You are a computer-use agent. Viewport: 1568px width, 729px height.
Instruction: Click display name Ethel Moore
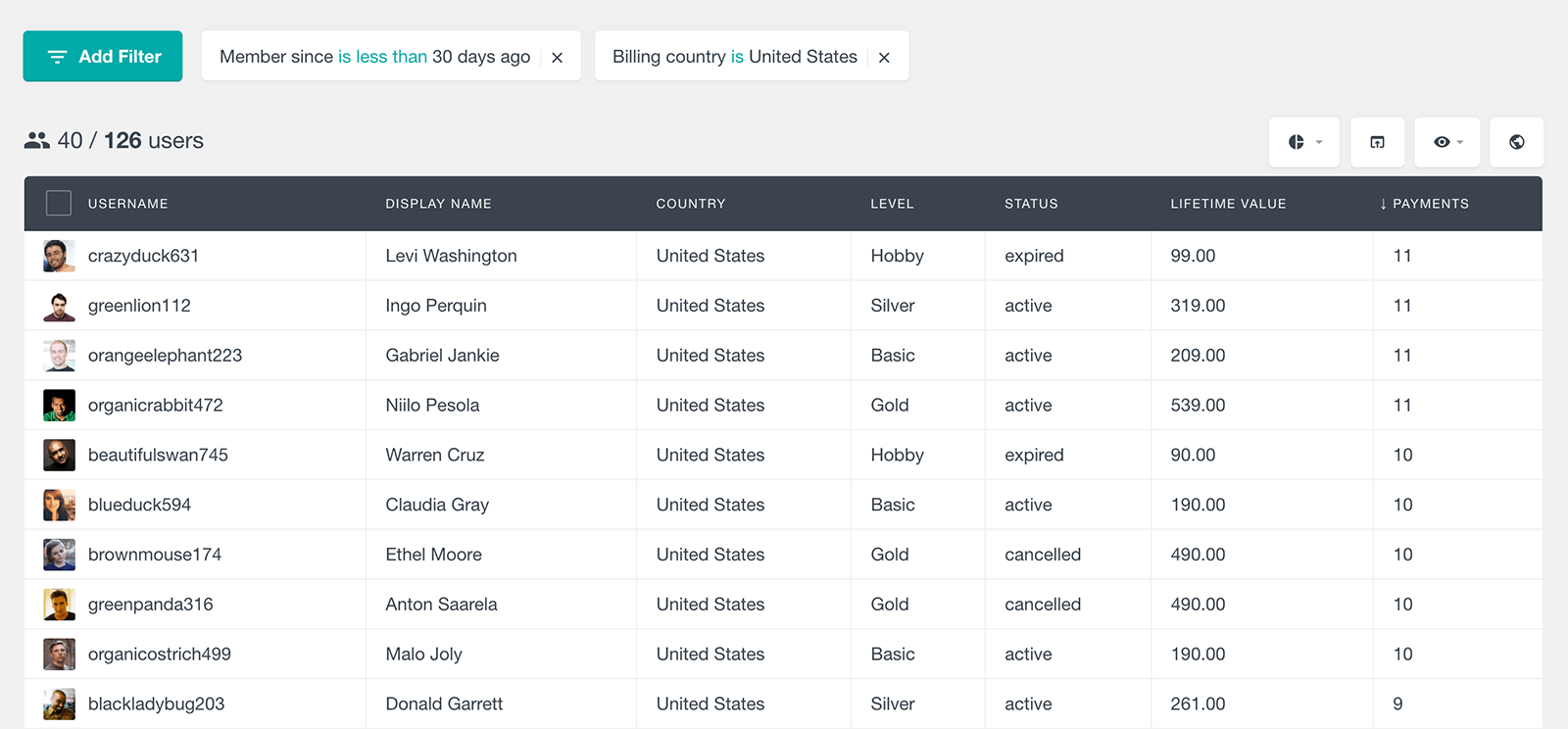coord(433,555)
